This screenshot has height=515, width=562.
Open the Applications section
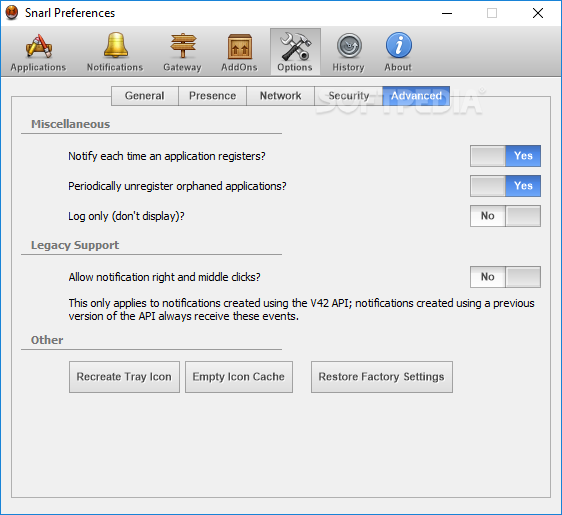pyautogui.click(x=38, y=52)
